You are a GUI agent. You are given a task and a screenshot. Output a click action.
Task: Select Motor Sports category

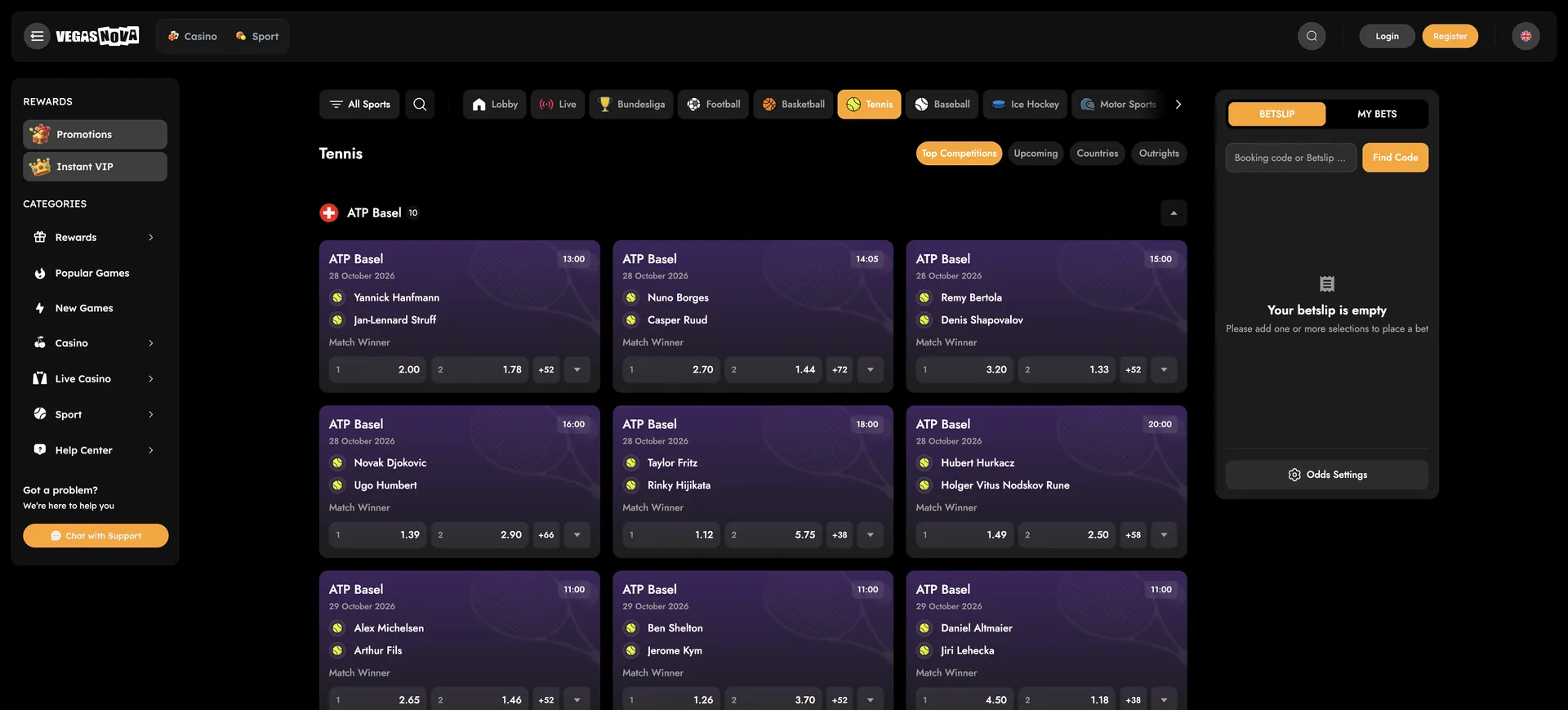click(x=1118, y=105)
